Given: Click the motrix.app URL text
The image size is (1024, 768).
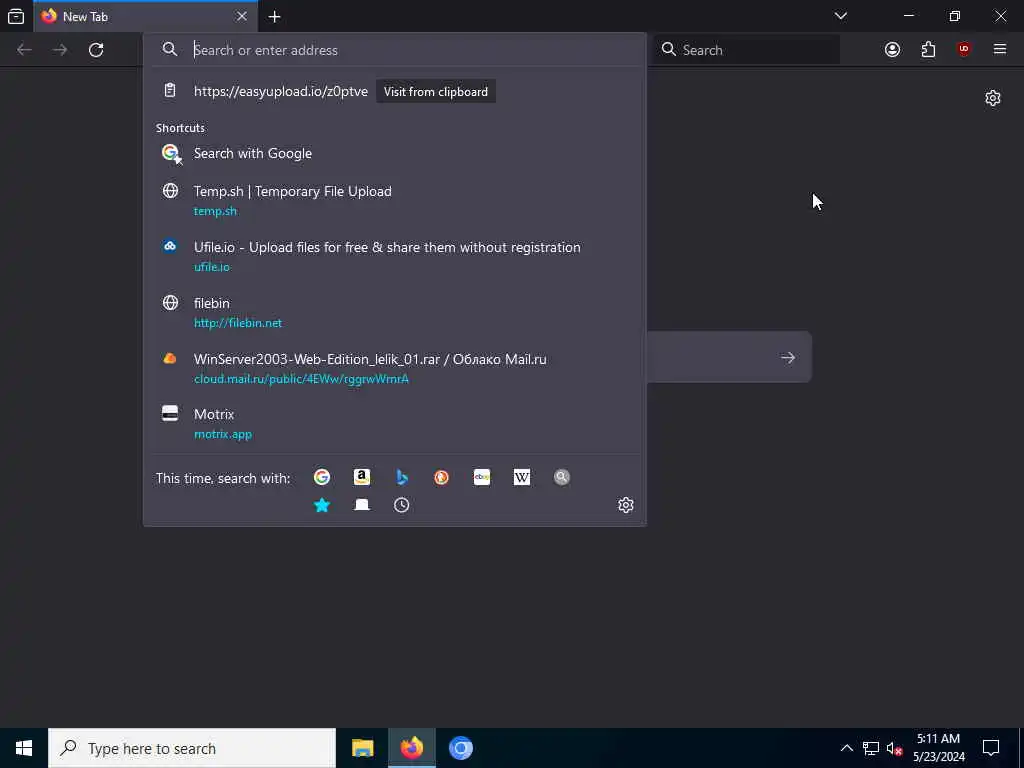Looking at the screenshot, I should tap(223, 434).
